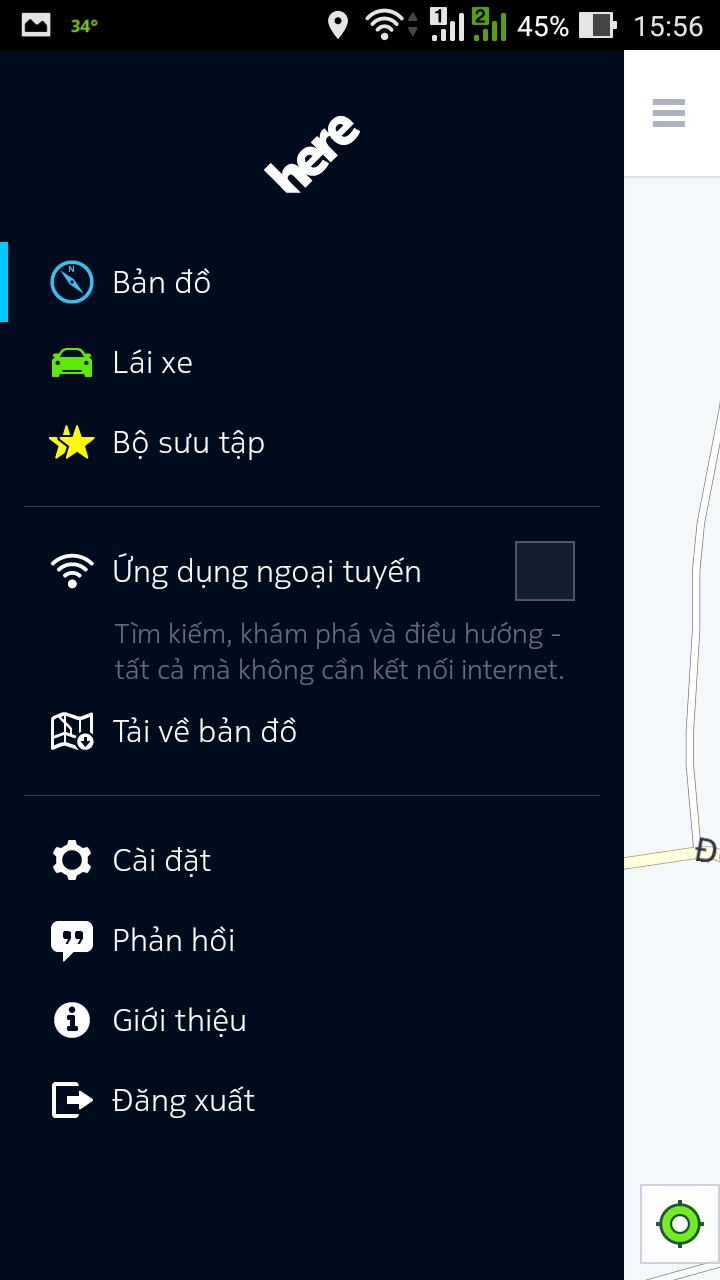The height and width of the screenshot is (1280, 720).
Task: Tap the Wi-Fi icon beside Ứng dụng ngoại tuyến
Action: (x=72, y=571)
